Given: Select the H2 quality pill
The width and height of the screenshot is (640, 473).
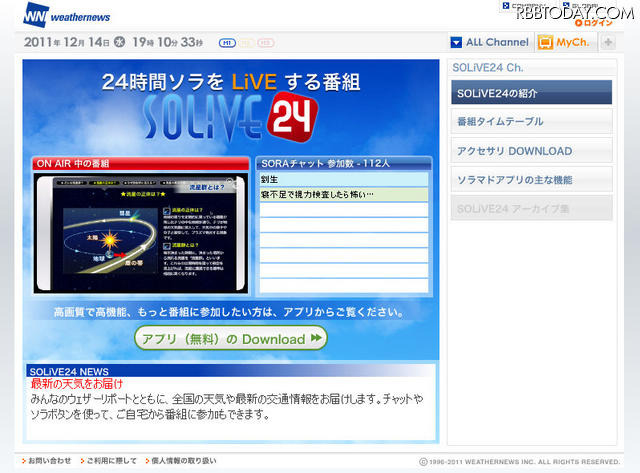Looking at the screenshot, I should pyautogui.click(x=246, y=42).
